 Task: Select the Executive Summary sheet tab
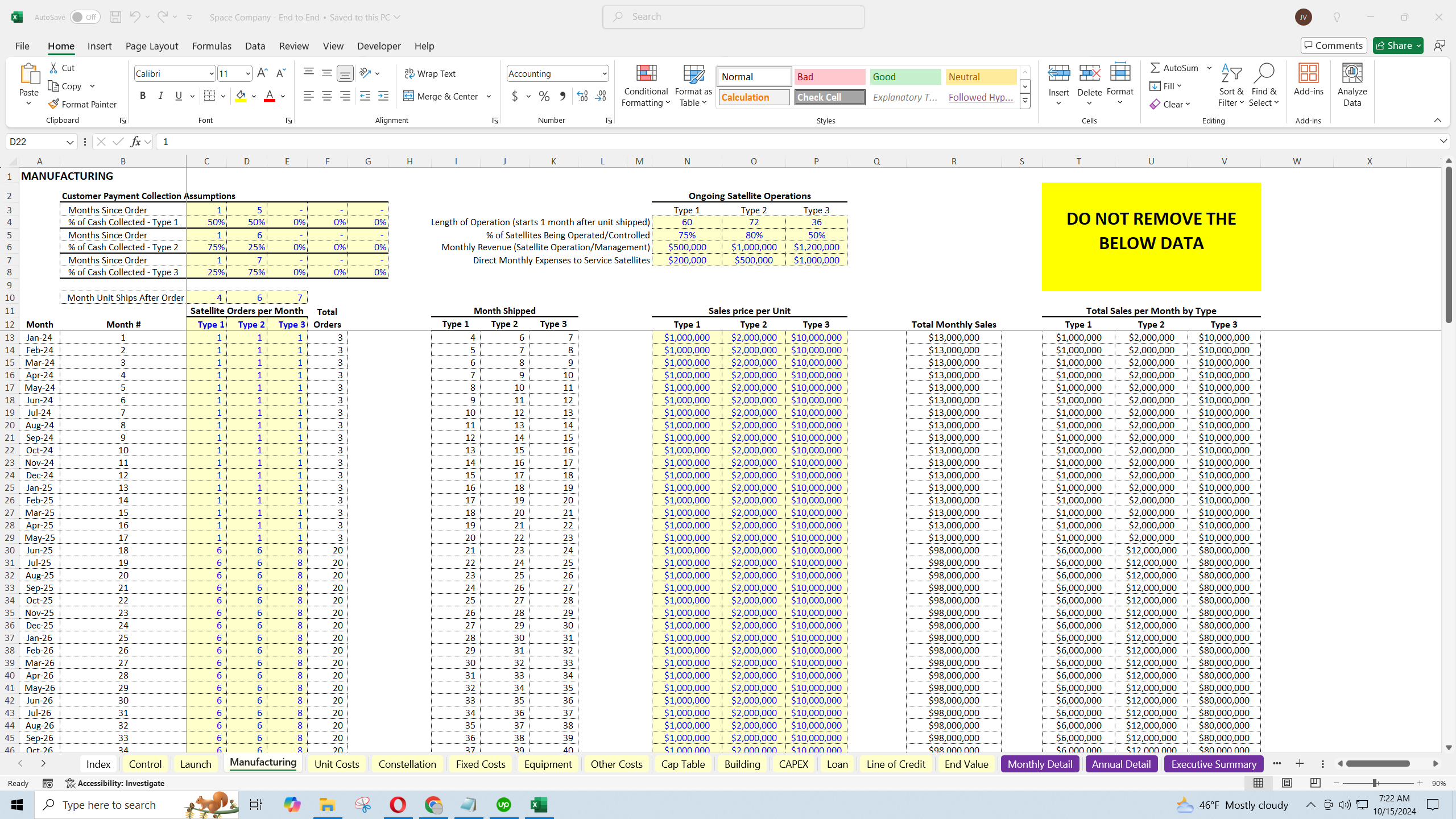(x=1214, y=764)
